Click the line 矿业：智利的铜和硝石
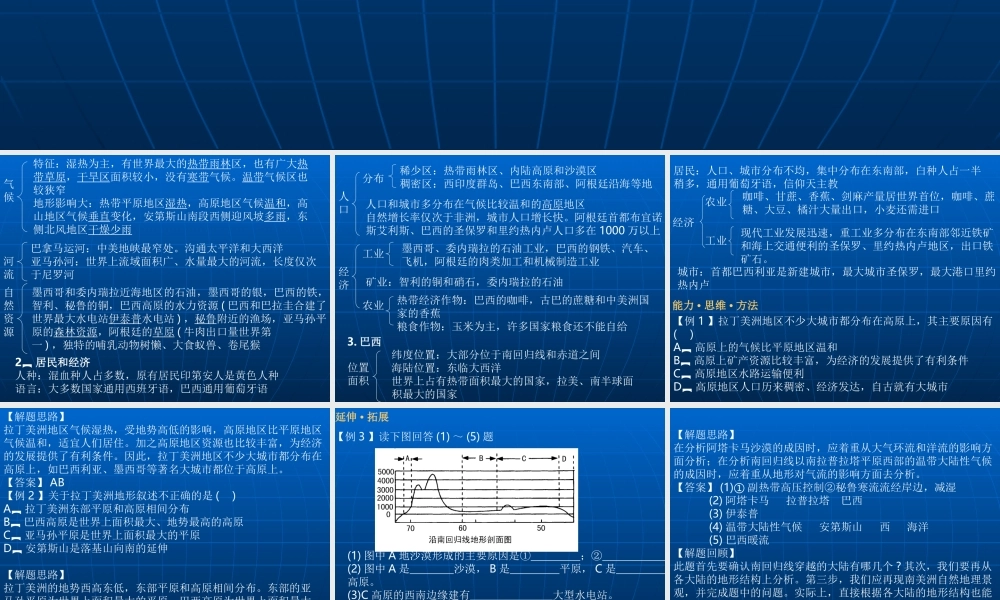Image resolution: width=1000 pixels, height=600 pixels. 464,282
